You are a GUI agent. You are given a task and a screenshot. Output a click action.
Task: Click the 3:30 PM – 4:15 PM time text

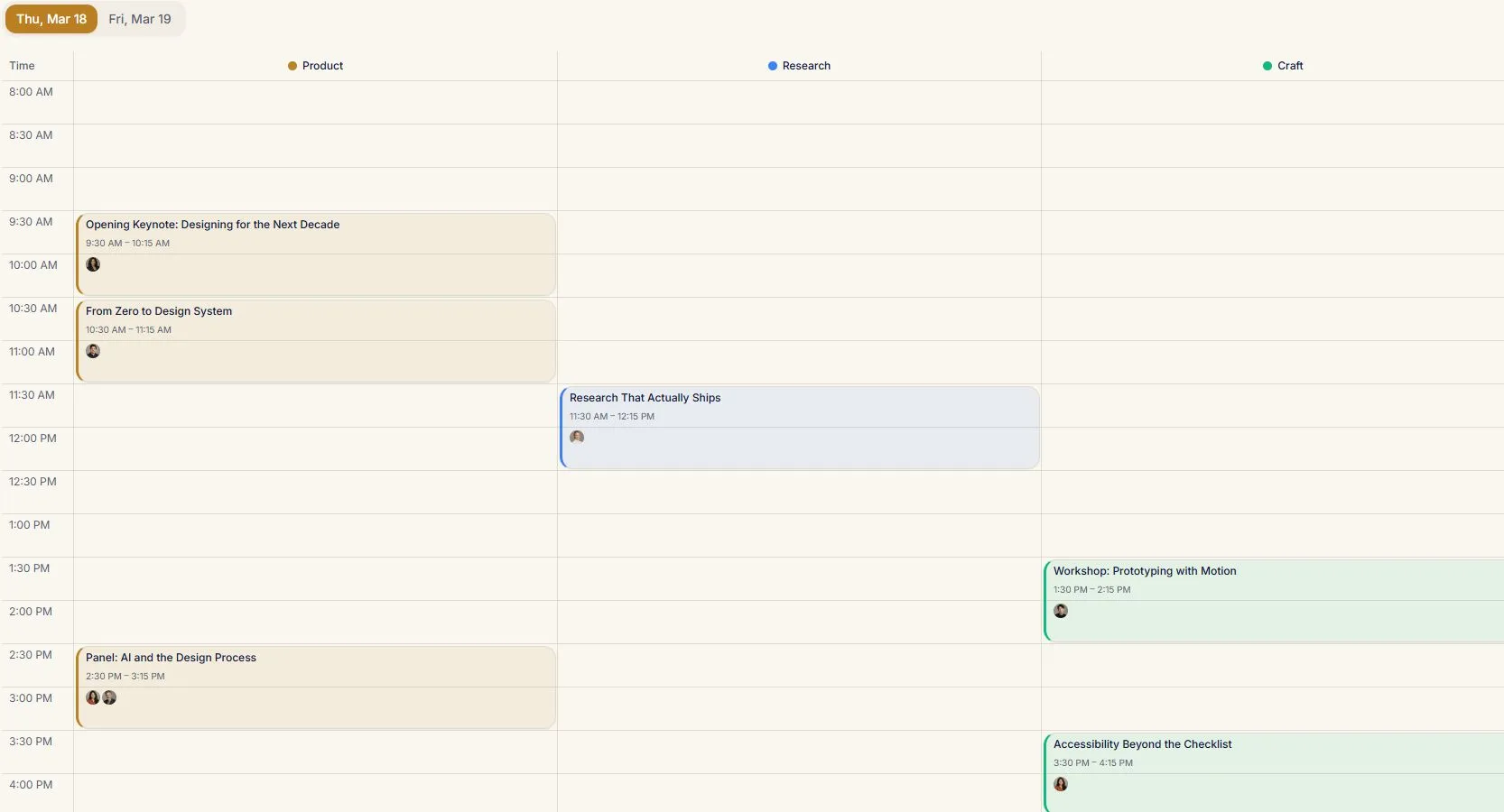click(x=1093, y=763)
